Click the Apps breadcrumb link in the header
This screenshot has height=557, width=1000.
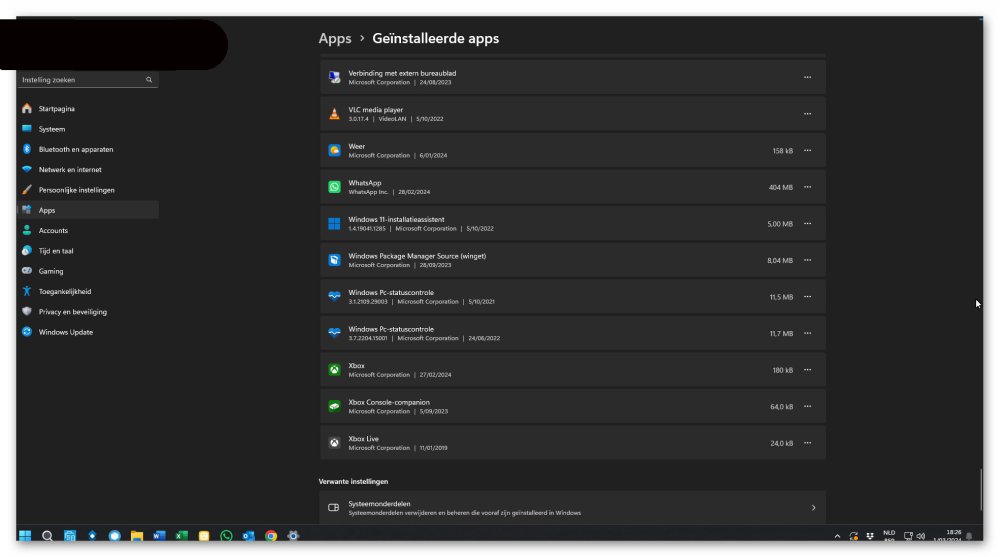tap(335, 38)
